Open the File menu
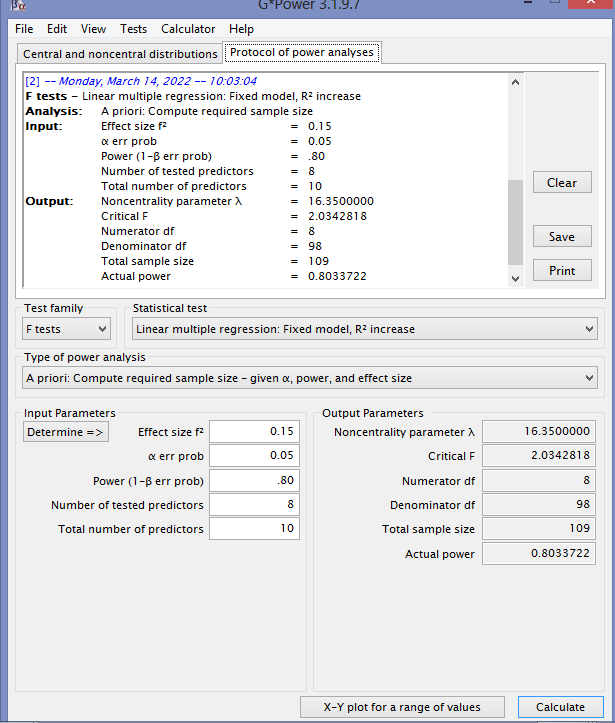Screen dimensions: 615x723 (24, 29)
